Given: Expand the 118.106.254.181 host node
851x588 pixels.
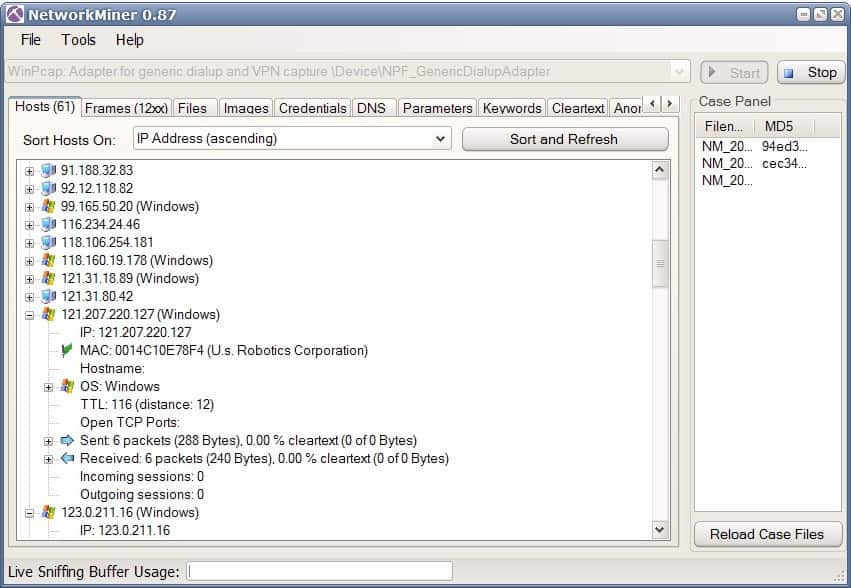Looking at the screenshot, I should (29, 243).
